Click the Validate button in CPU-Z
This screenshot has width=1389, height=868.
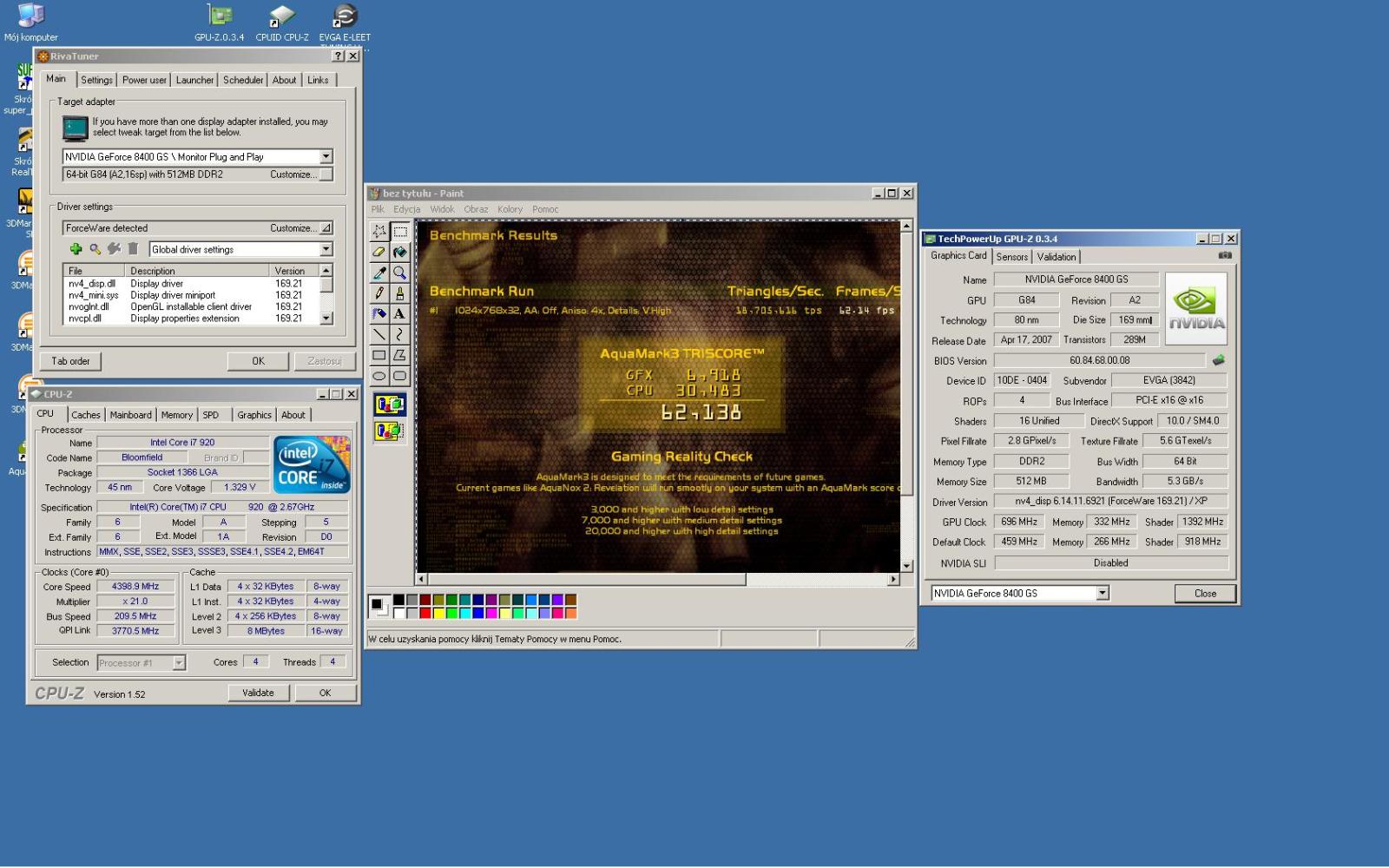[258, 693]
